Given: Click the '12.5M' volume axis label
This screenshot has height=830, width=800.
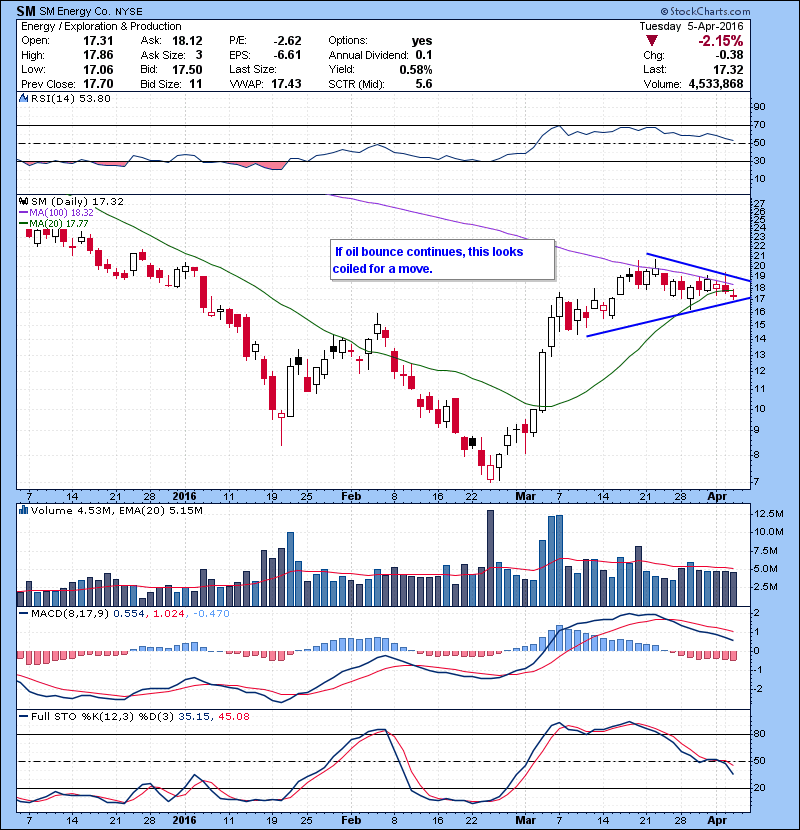Looking at the screenshot, I should (x=769, y=513).
